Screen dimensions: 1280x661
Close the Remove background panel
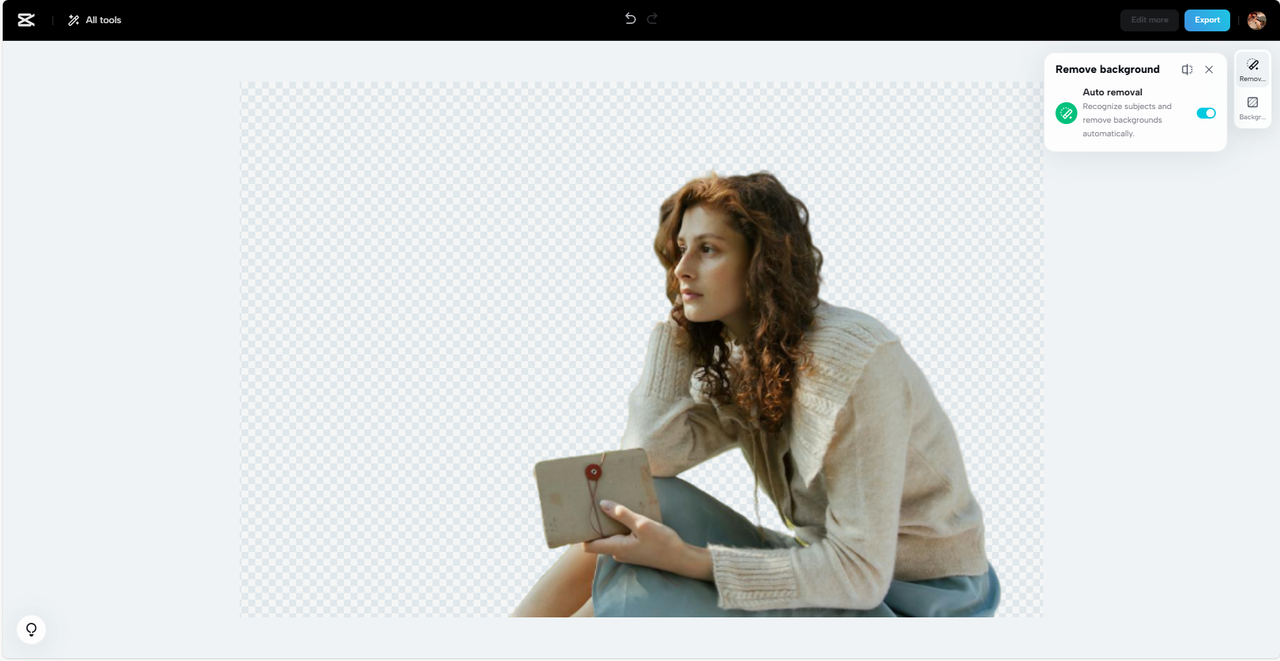click(1209, 70)
